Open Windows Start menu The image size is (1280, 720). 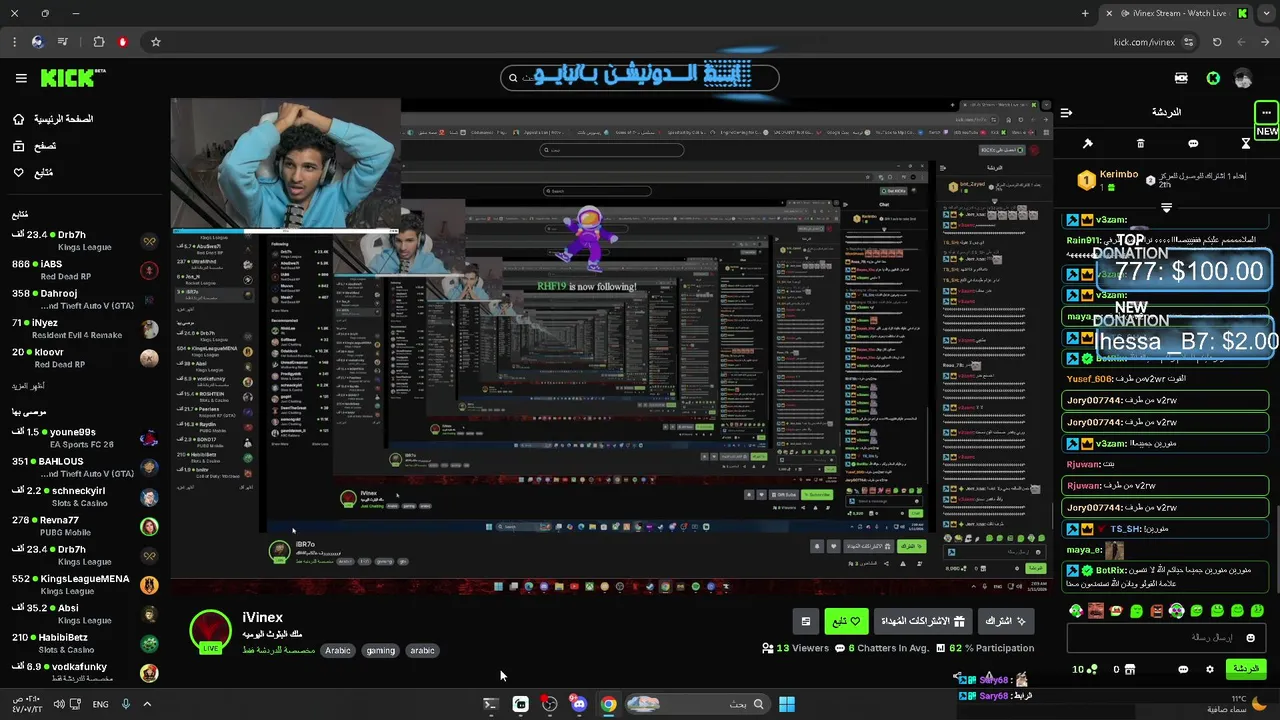(787, 704)
